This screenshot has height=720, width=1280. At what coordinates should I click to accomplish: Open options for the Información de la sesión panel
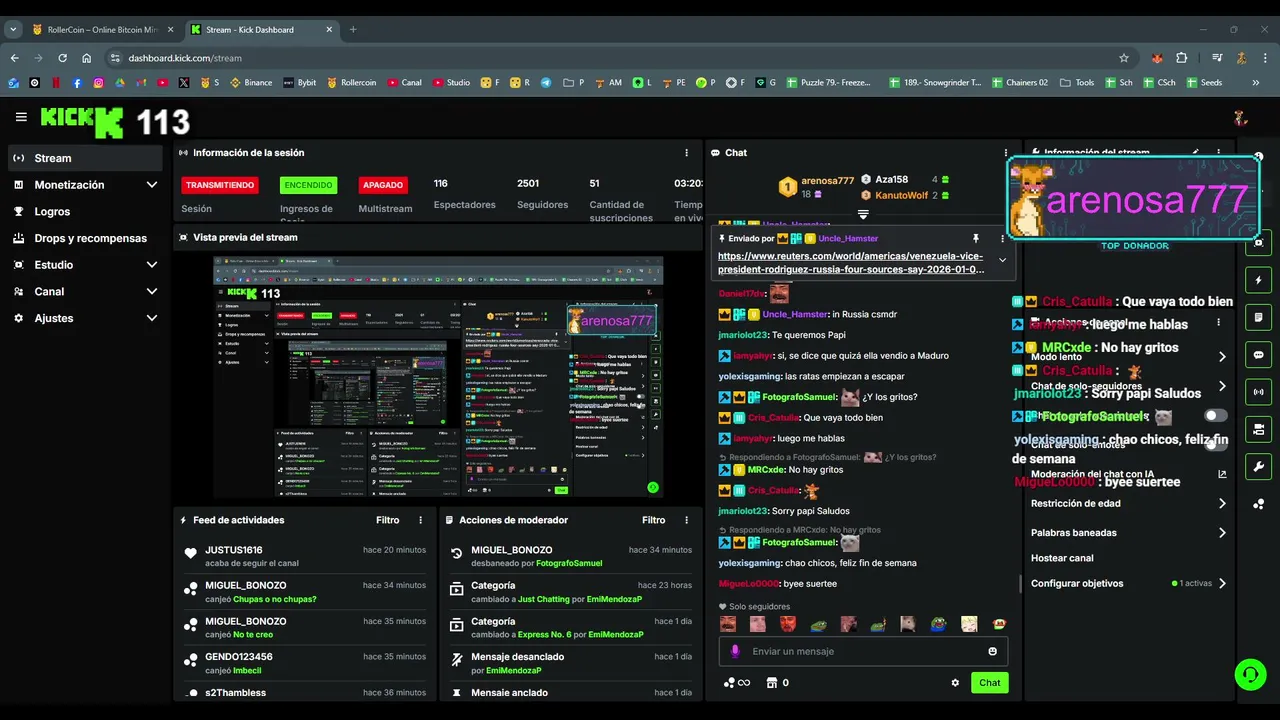[x=686, y=153]
